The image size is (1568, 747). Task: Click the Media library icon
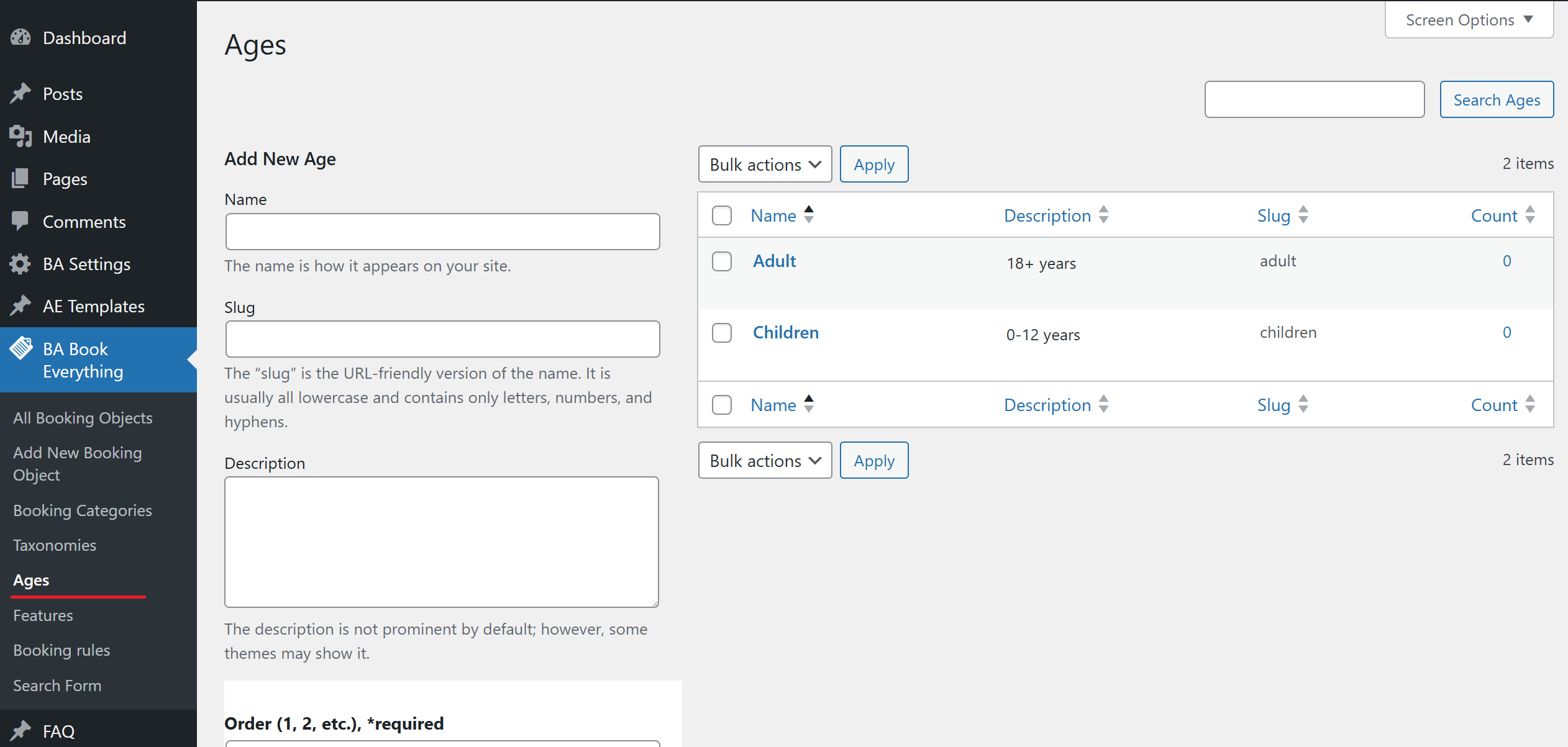coord(21,136)
